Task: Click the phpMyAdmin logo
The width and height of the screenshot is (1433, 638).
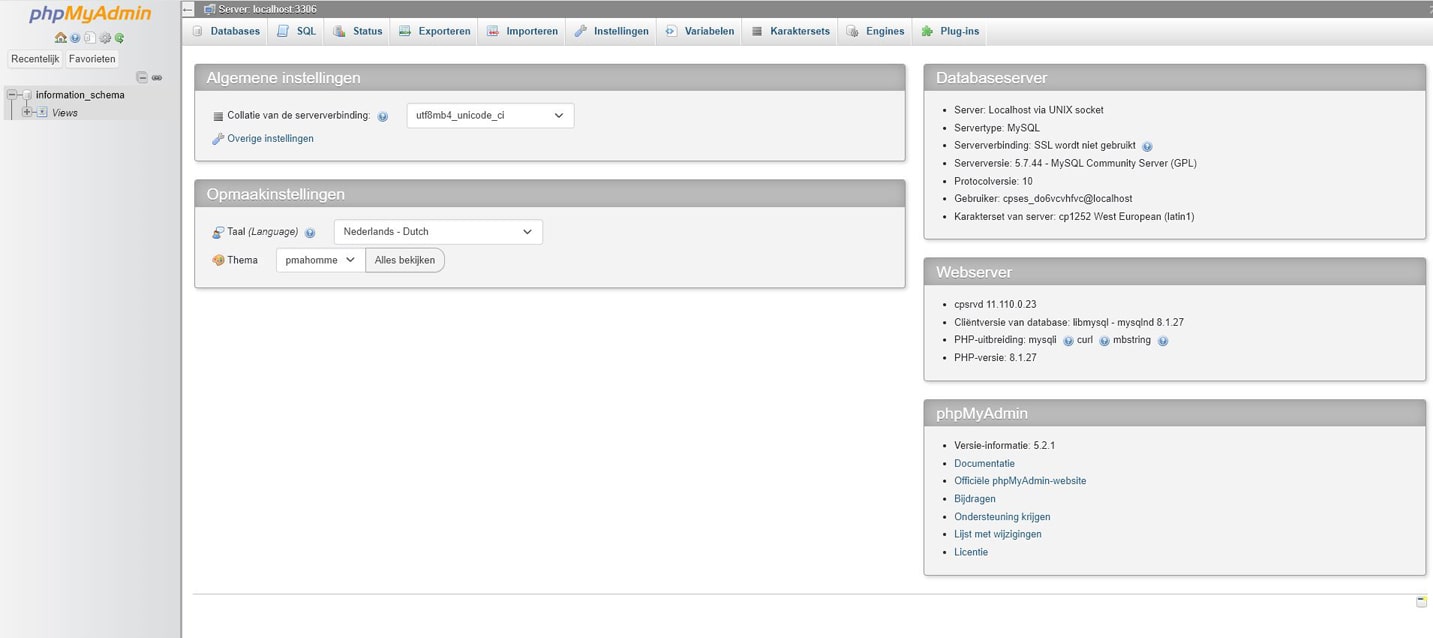Action: (x=90, y=14)
